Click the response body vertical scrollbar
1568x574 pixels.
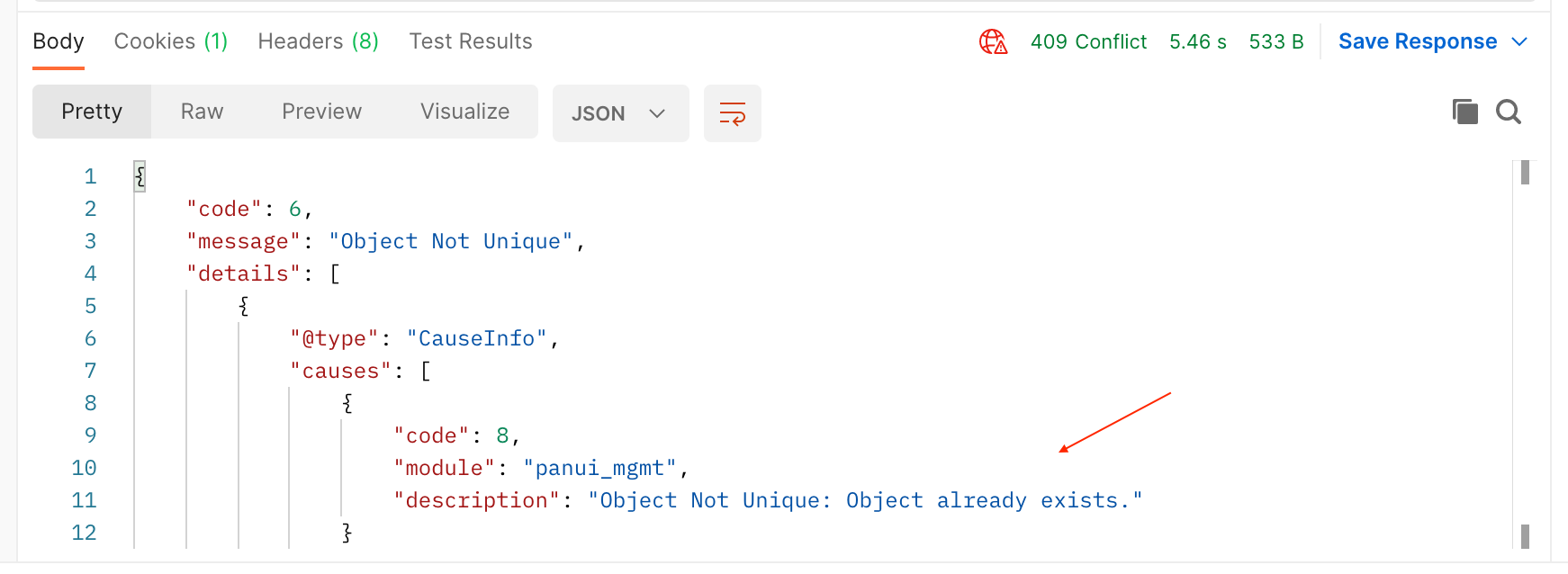1525,351
